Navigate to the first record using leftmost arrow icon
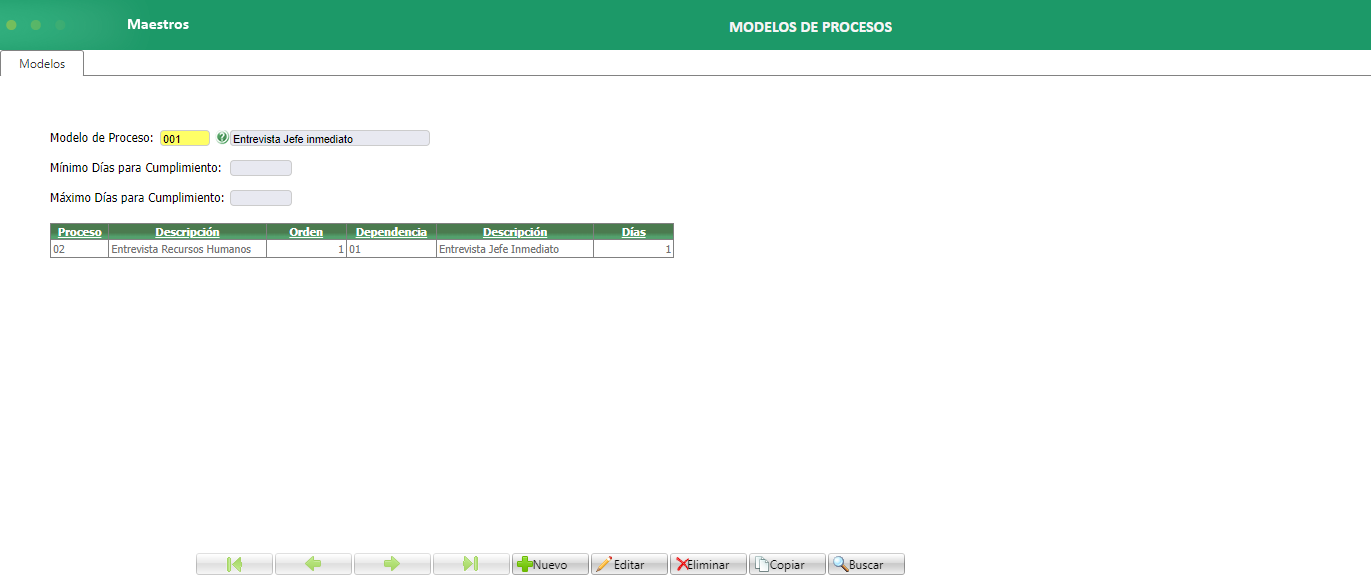 coord(233,563)
